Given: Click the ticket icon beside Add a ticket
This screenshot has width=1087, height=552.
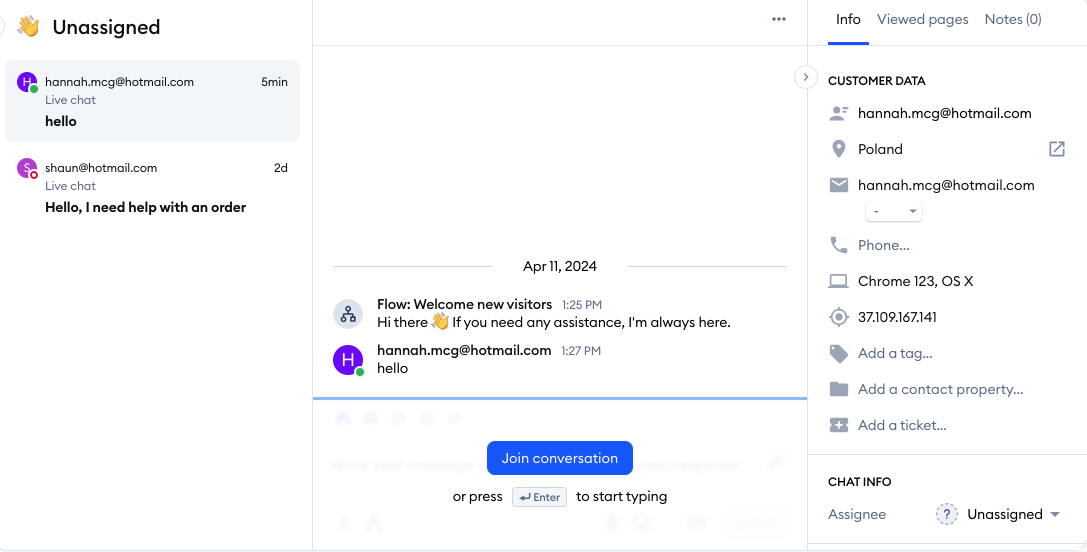Looking at the screenshot, I should tap(839, 425).
